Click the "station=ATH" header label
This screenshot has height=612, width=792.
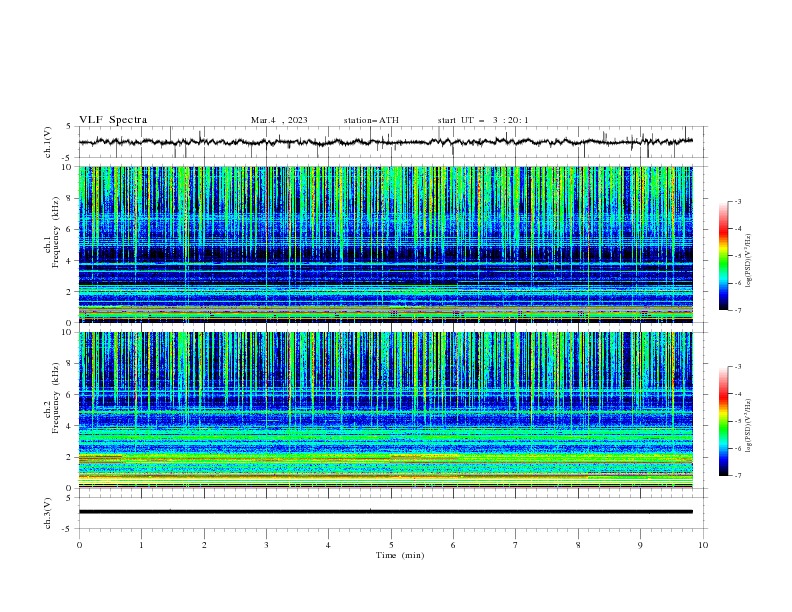(371, 120)
